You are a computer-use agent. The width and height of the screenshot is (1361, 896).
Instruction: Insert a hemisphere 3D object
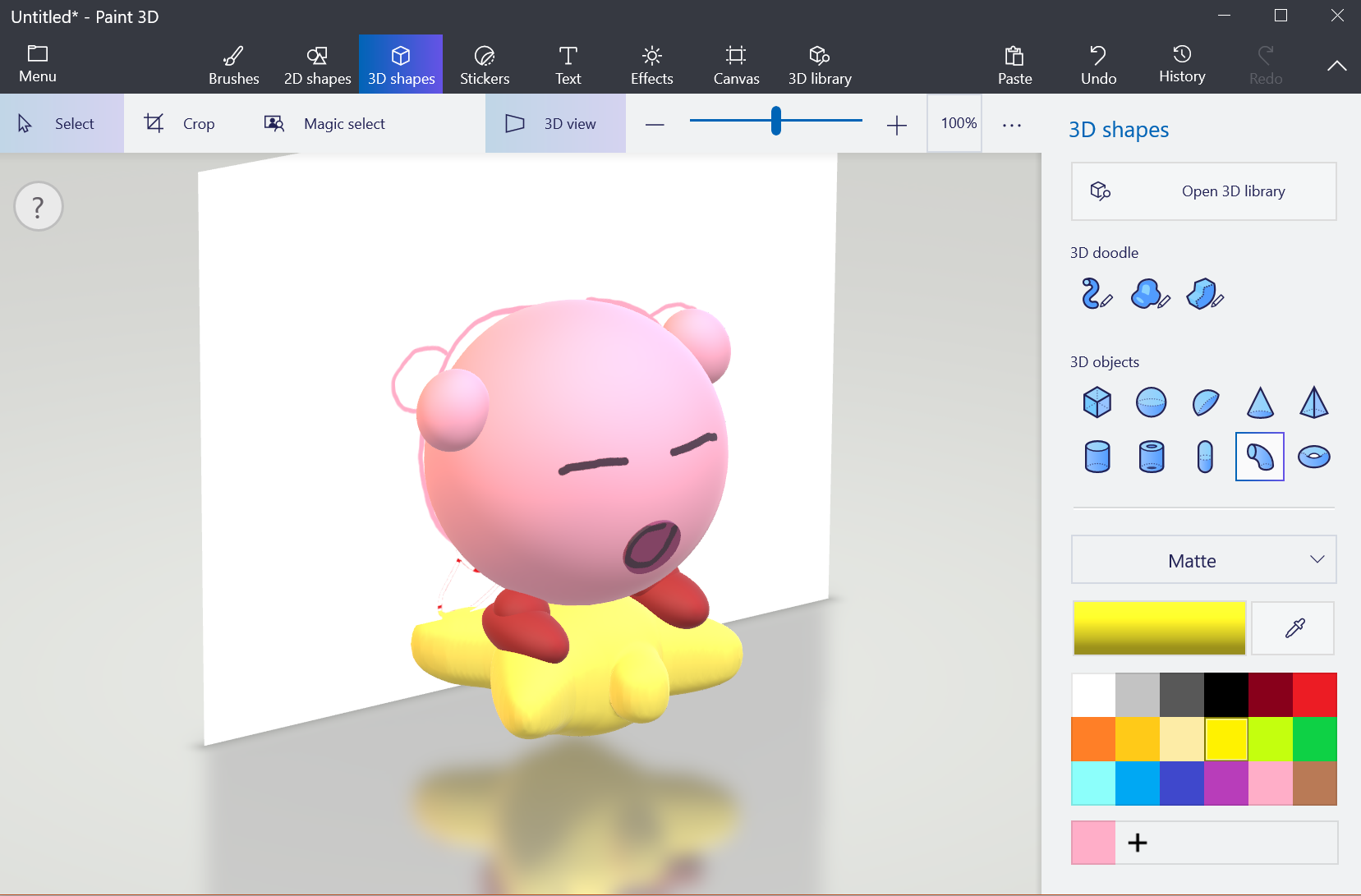(1206, 402)
